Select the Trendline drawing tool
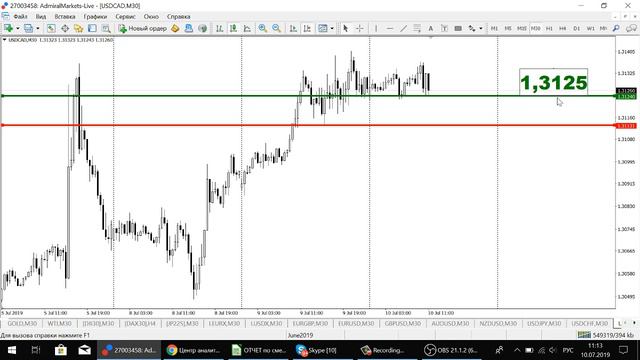 pos(403,28)
